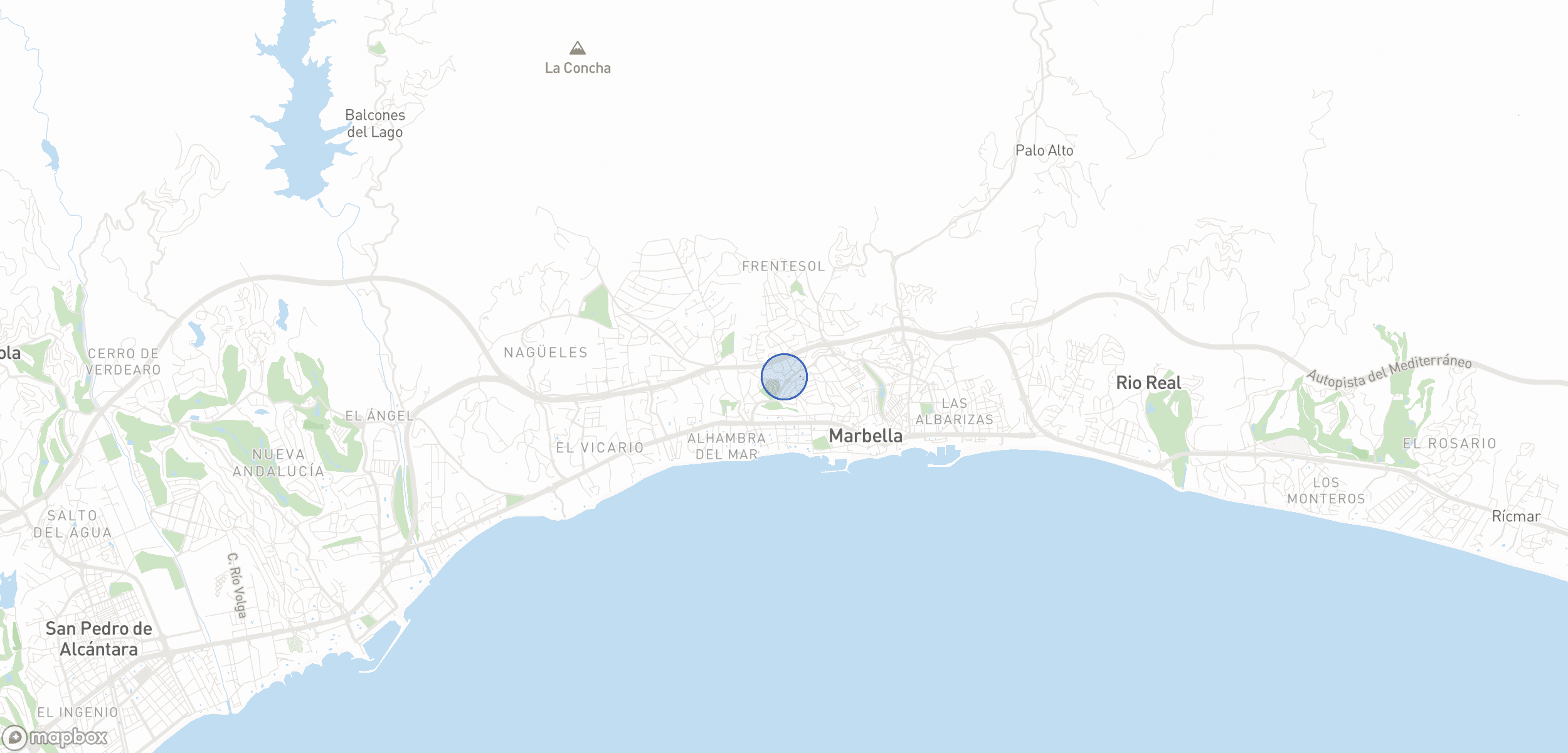The width and height of the screenshot is (1568, 753).
Task: Select the Rícmar place label
Action: click(x=1516, y=516)
